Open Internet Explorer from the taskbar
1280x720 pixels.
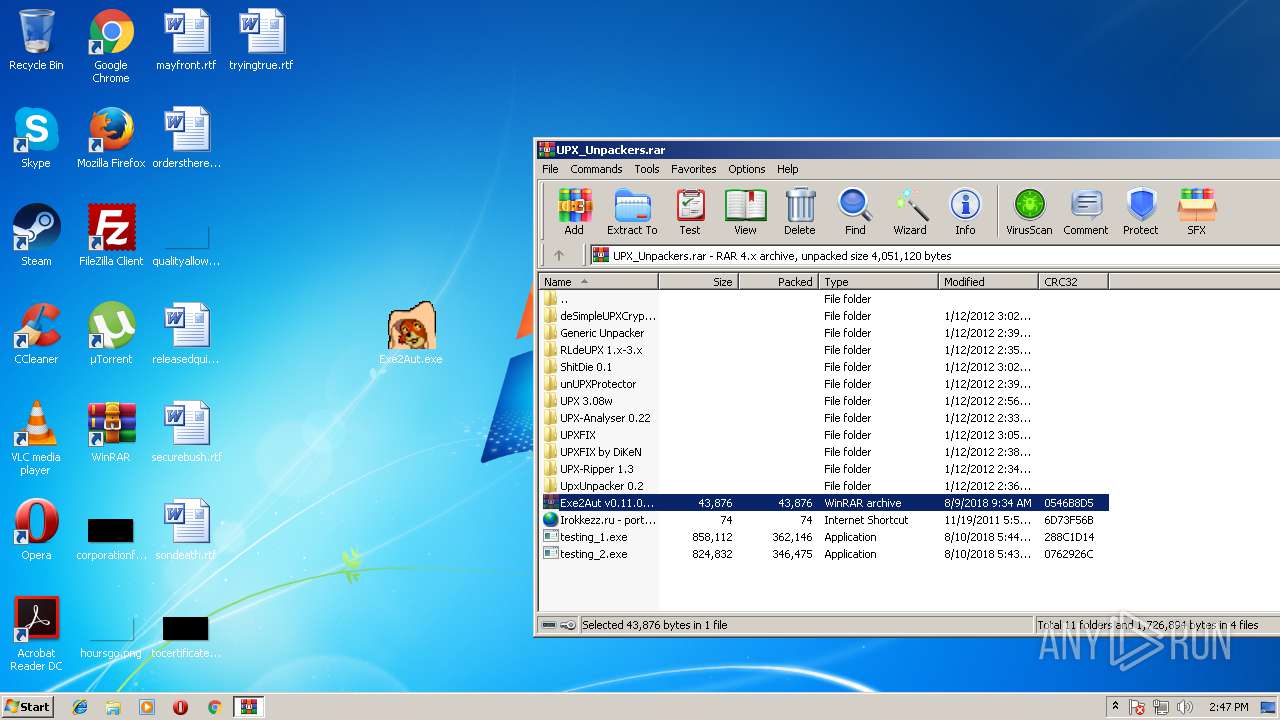tap(80, 707)
